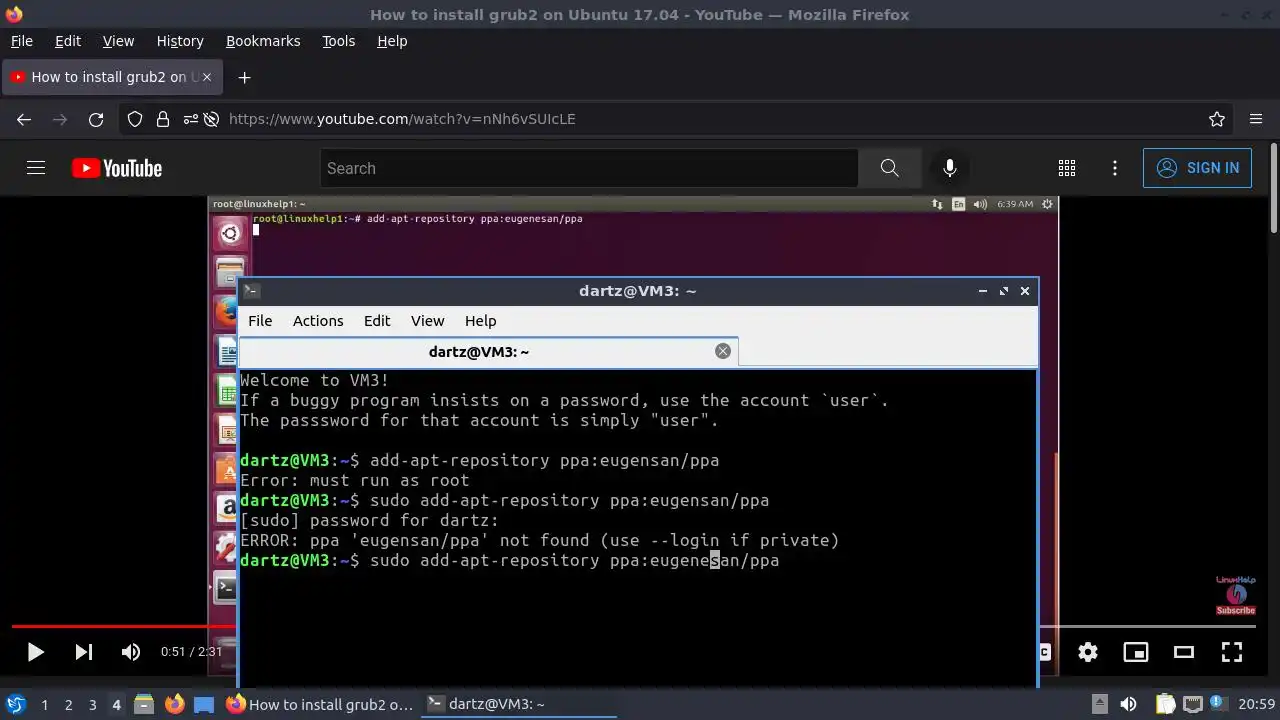Viewport: 1280px width, 720px height.
Task: Open Firefox Tools menu
Action: pyautogui.click(x=338, y=41)
